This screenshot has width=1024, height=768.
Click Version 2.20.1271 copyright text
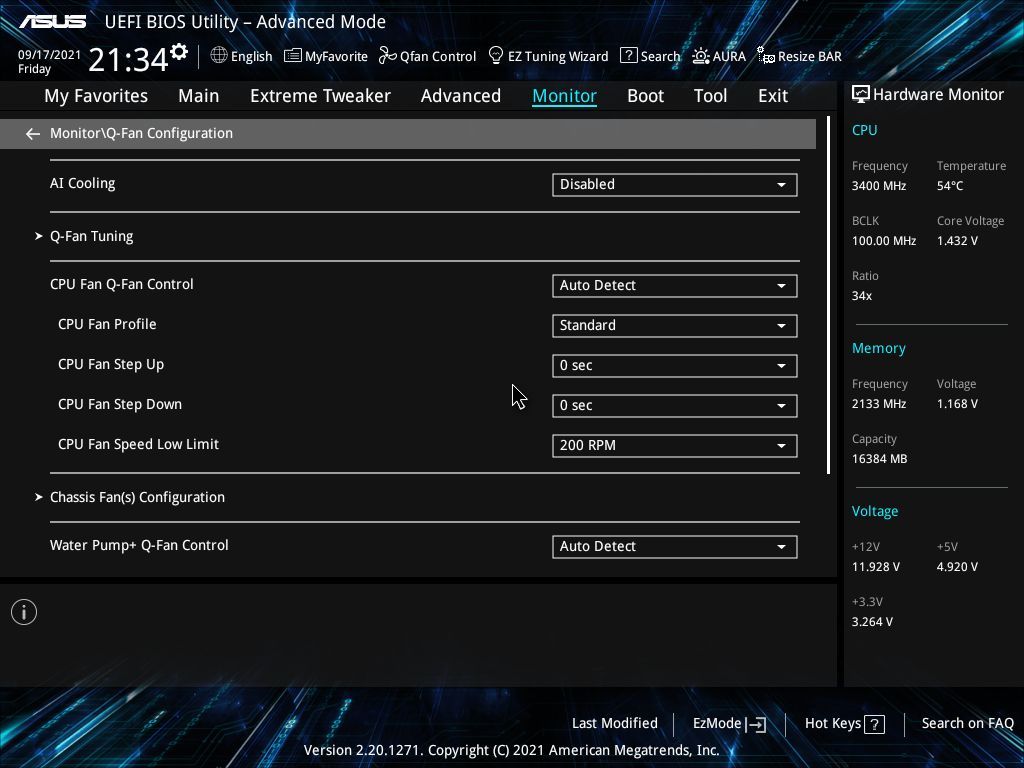511,750
